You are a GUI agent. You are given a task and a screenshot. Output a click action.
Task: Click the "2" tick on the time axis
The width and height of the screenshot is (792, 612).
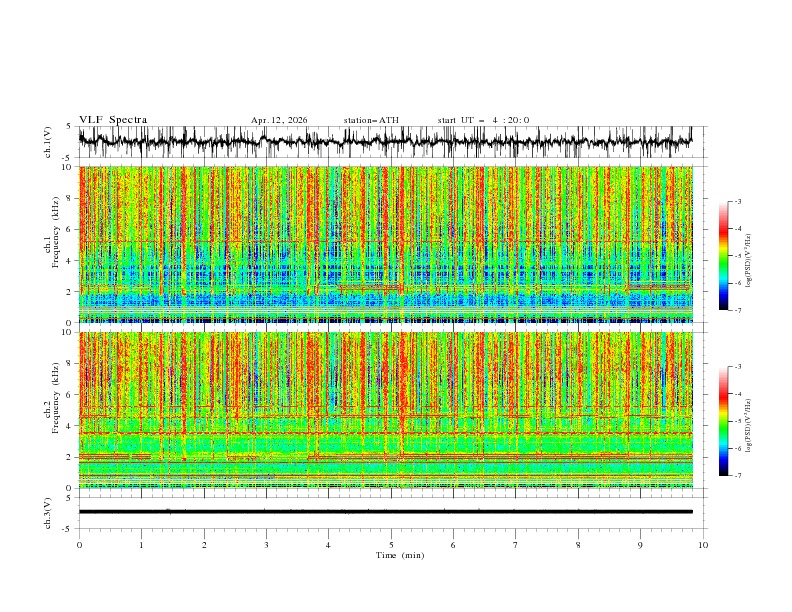pyautogui.click(x=204, y=545)
